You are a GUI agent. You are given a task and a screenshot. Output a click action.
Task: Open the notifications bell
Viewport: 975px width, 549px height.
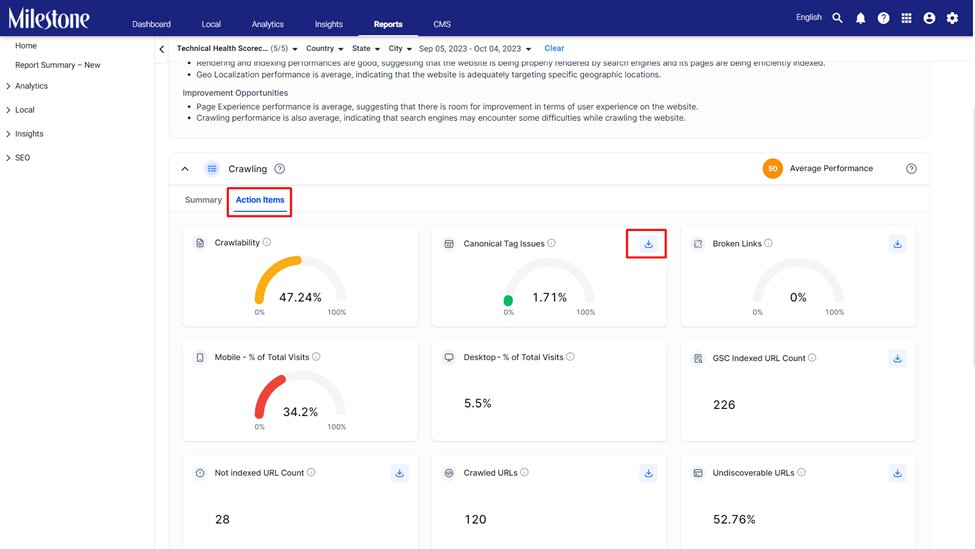point(860,18)
